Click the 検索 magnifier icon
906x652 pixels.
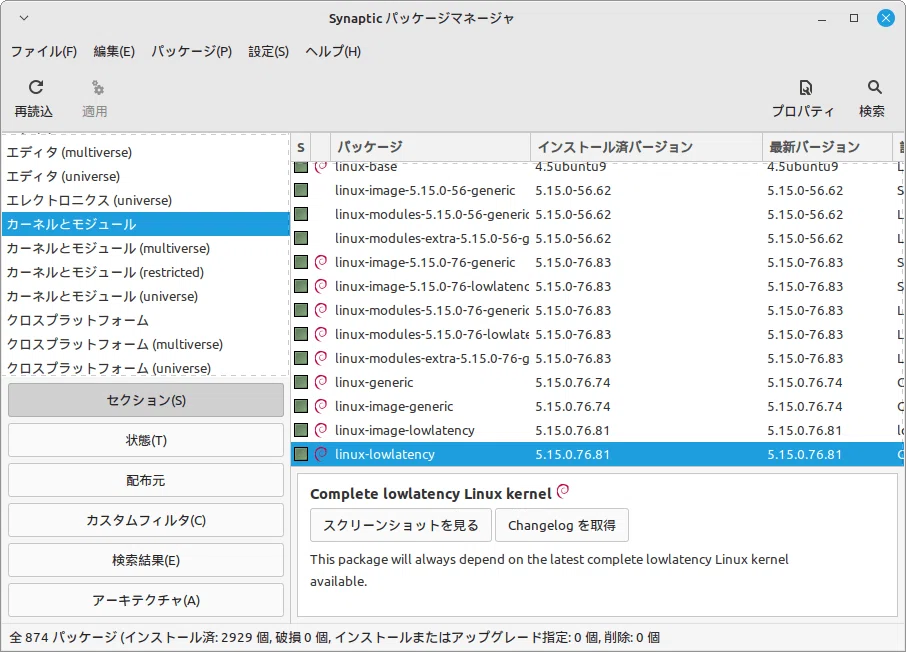[874, 87]
